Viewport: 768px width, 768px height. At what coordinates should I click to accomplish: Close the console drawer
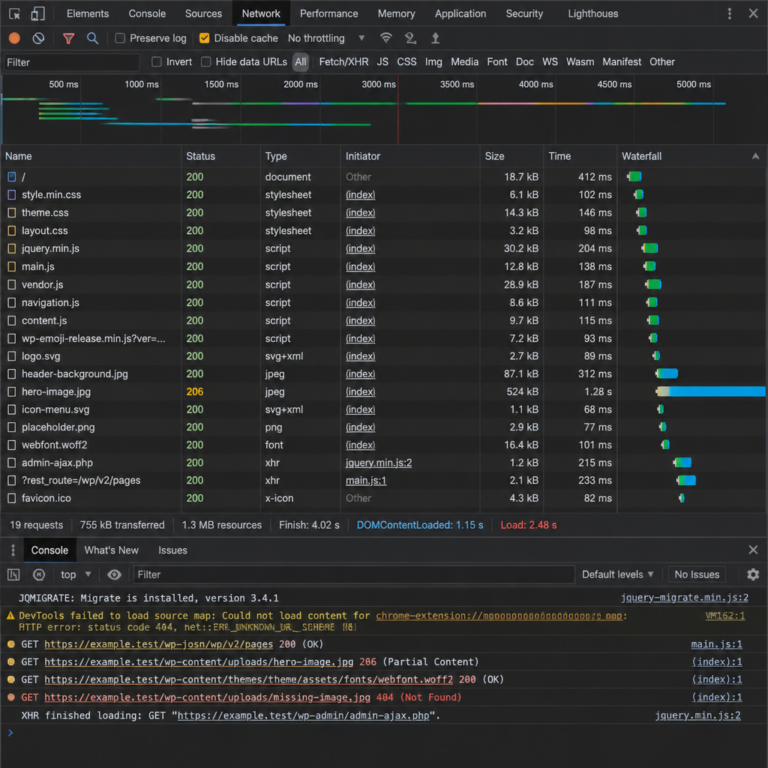point(753,550)
